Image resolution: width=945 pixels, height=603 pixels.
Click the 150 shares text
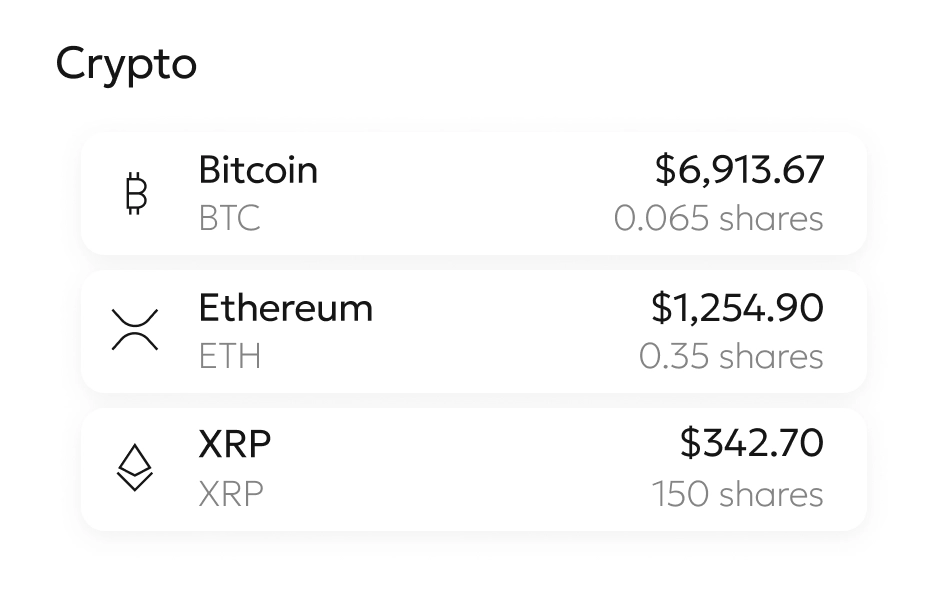pyautogui.click(x=737, y=494)
